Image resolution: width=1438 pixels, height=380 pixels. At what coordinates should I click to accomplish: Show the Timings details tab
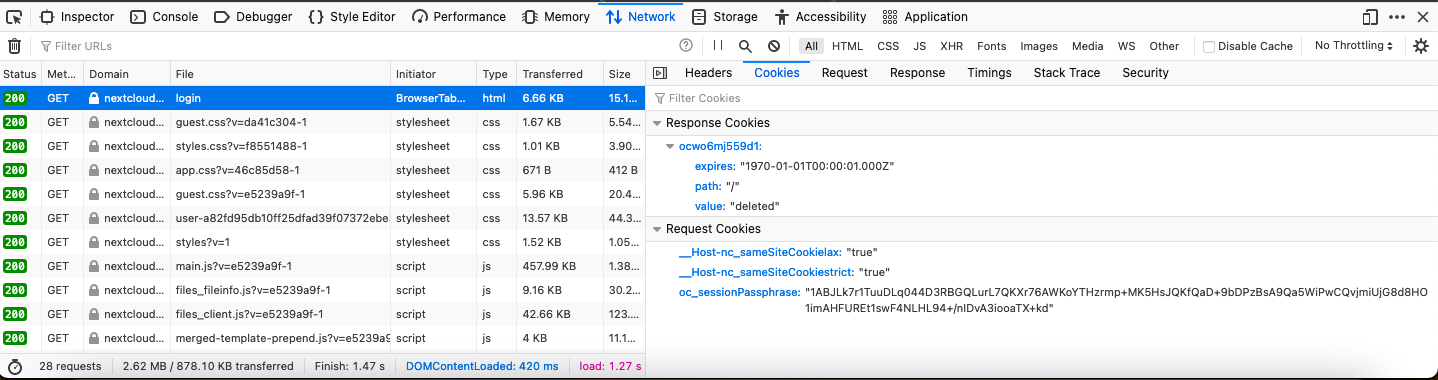(x=990, y=73)
